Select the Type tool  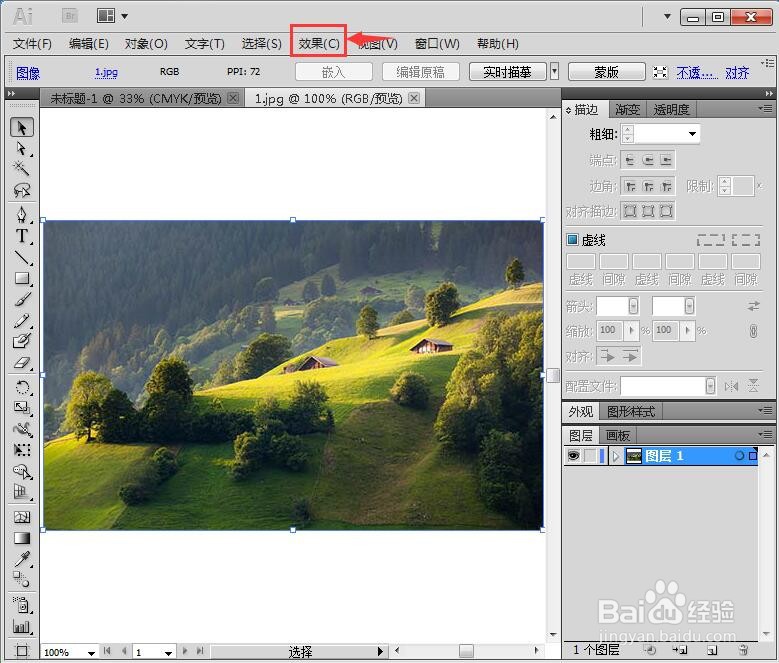[22, 236]
